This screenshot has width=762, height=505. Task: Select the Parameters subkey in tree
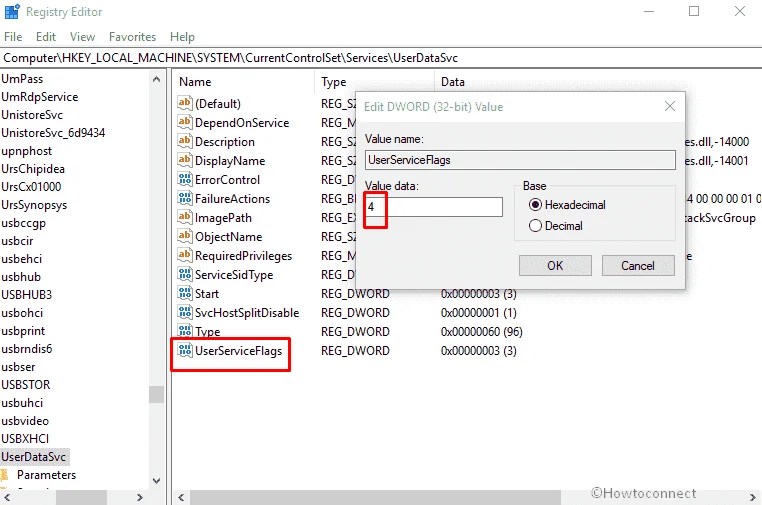[x=46, y=474]
